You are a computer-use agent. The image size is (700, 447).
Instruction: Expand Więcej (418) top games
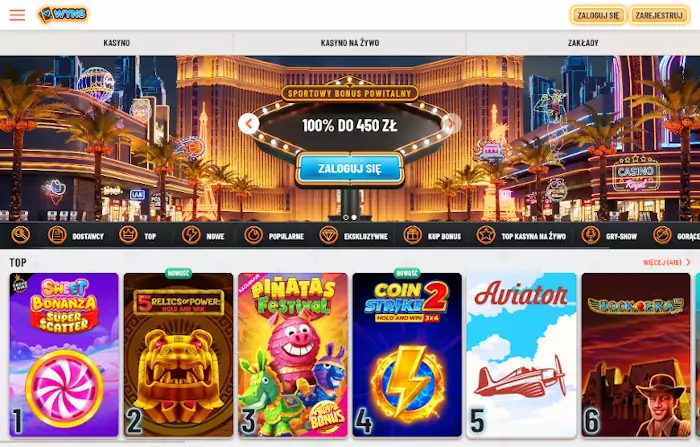pyautogui.click(x=667, y=263)
